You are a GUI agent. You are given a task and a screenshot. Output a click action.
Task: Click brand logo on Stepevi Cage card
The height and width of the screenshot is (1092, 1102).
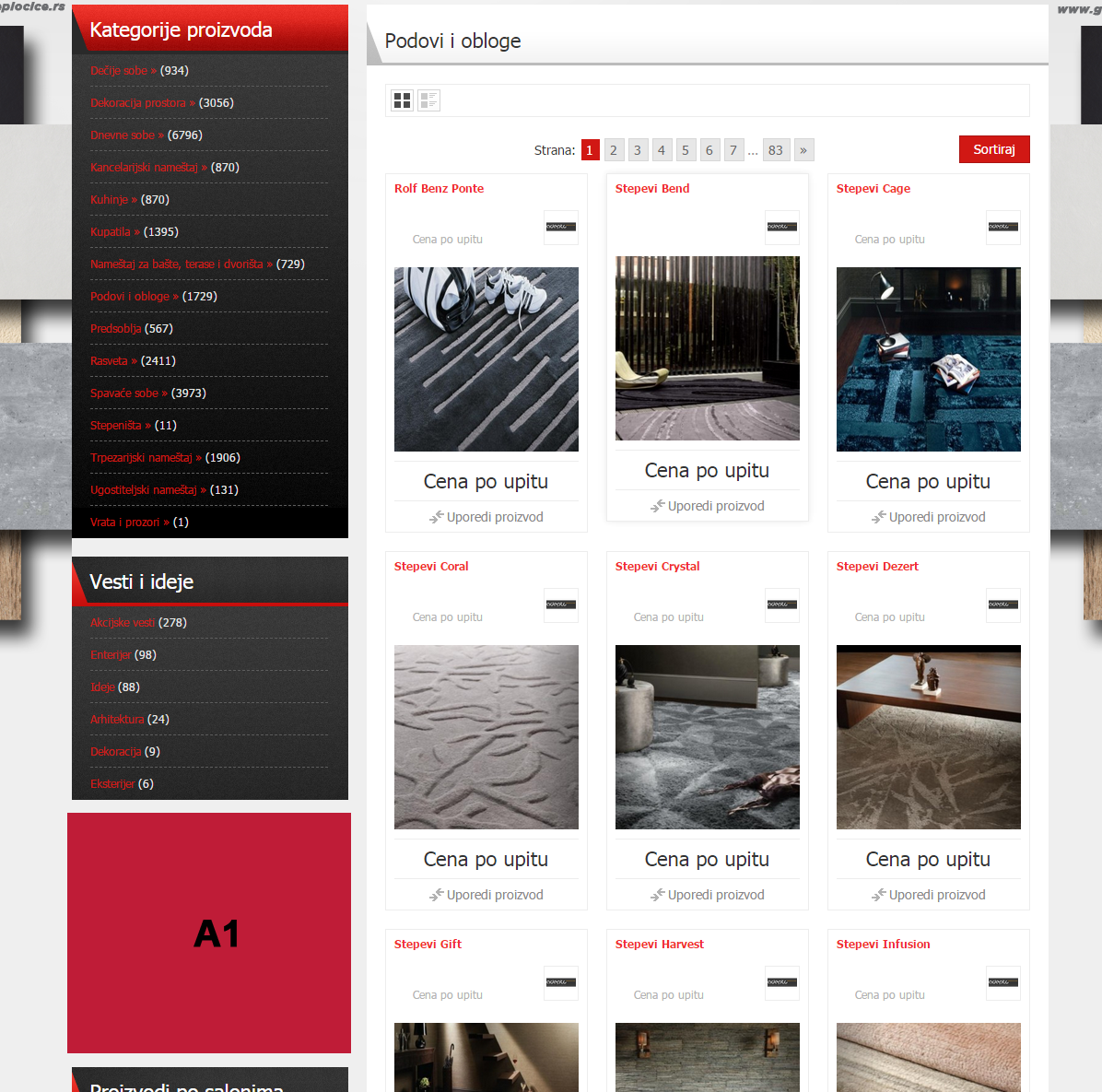pyautogui.click(x=1002, y=227)
